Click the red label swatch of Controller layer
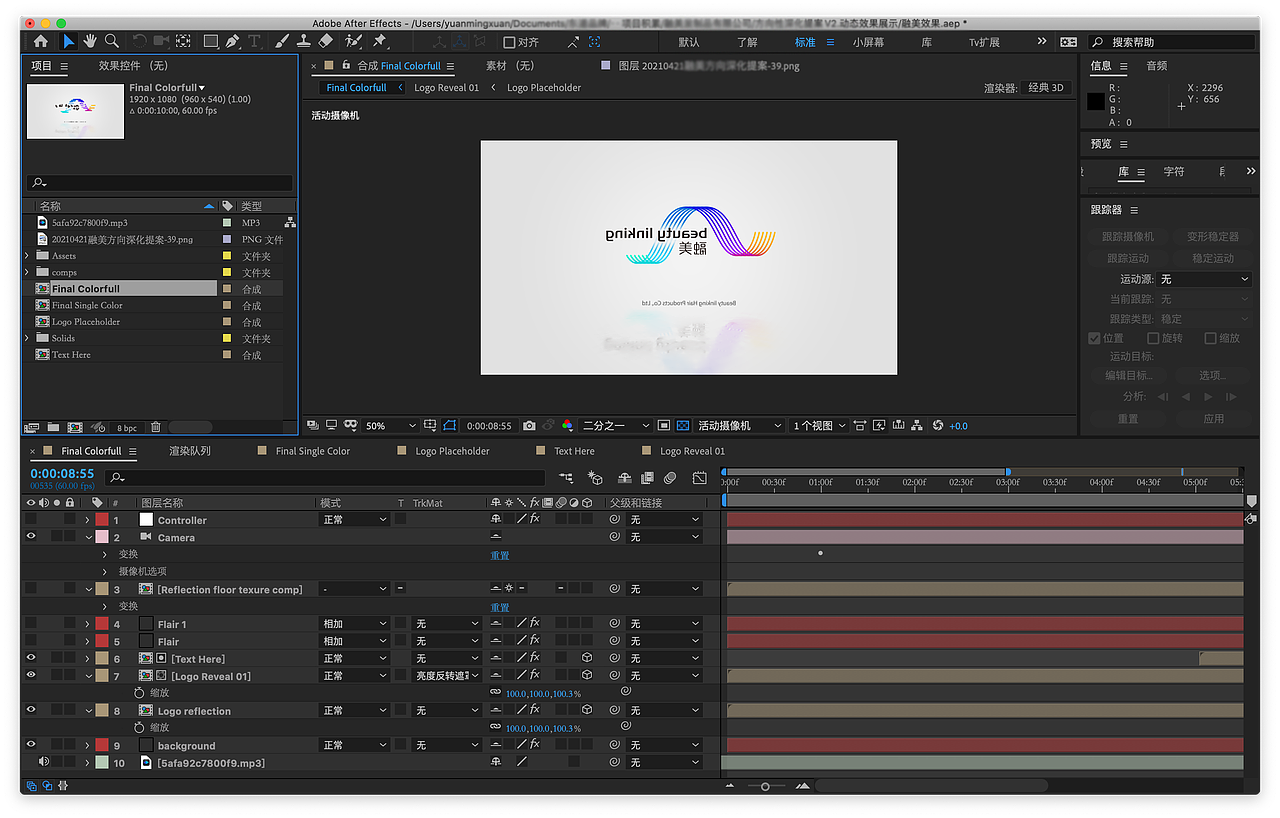This screenshot has width=1280, height=818. [101, 520]
